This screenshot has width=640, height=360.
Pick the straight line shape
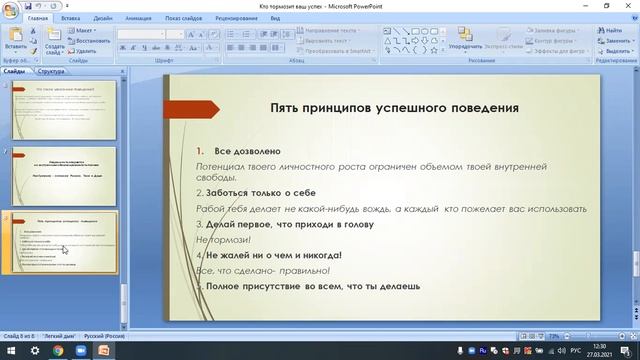(396, 31)
